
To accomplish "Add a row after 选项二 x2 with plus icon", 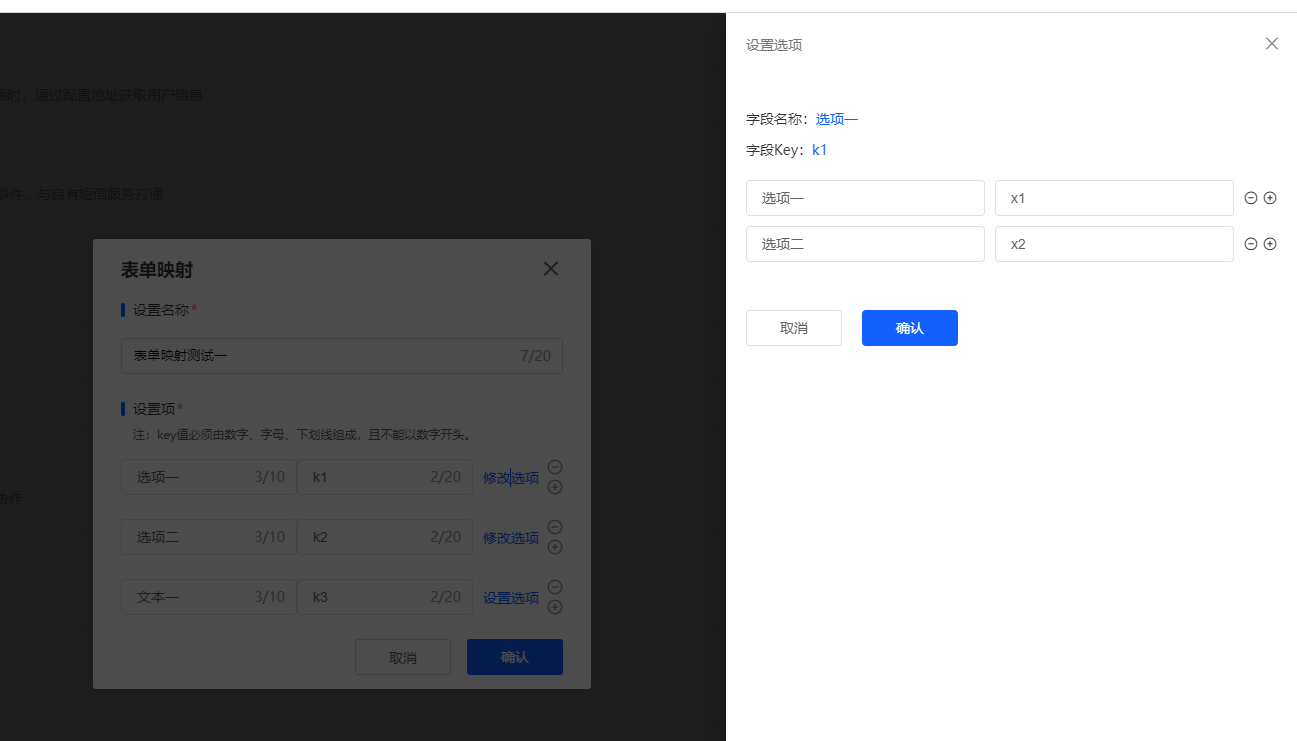I will point(1270,244).
